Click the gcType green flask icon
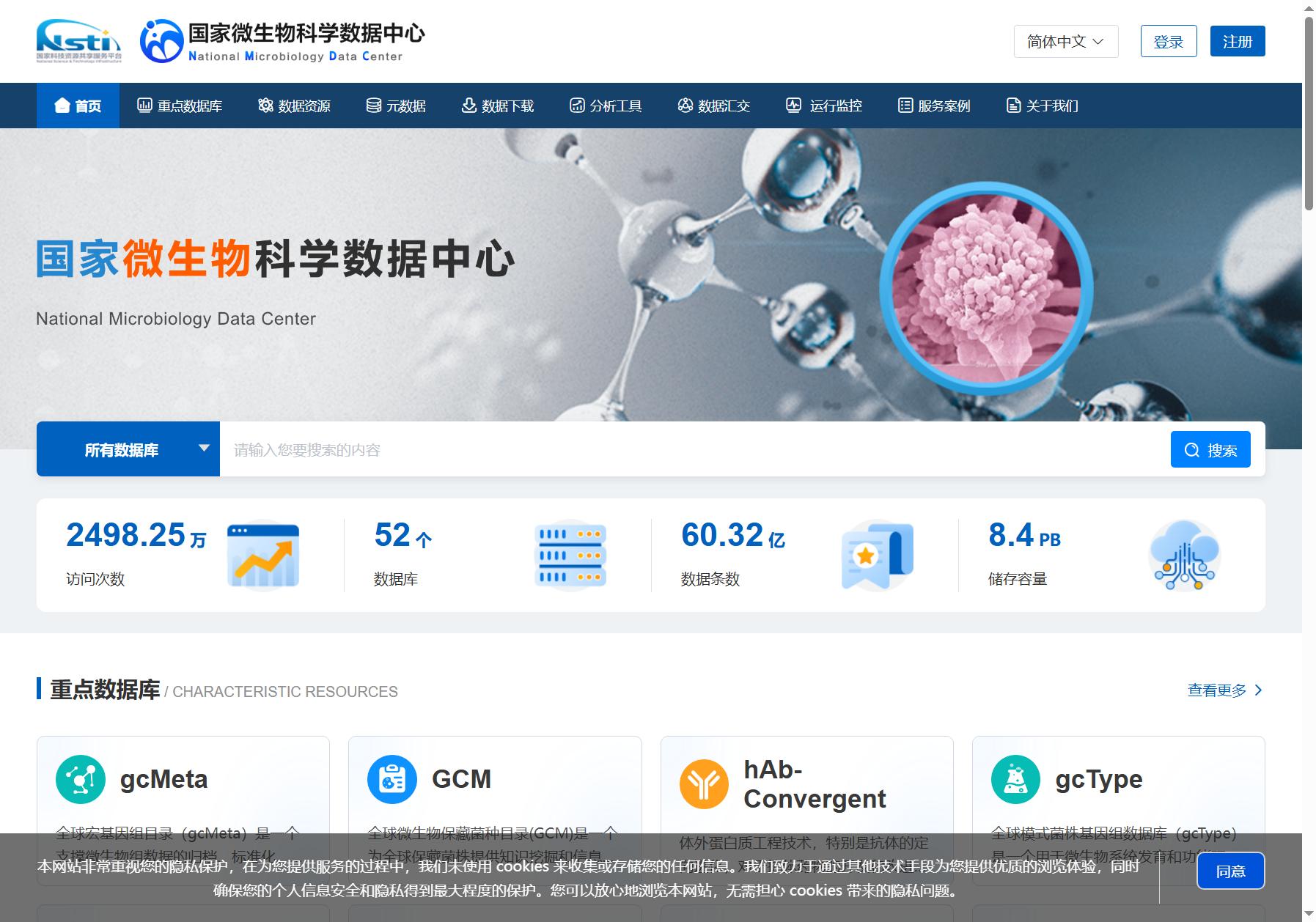Screen dimensions: 1316x922 coord(1015,780)
